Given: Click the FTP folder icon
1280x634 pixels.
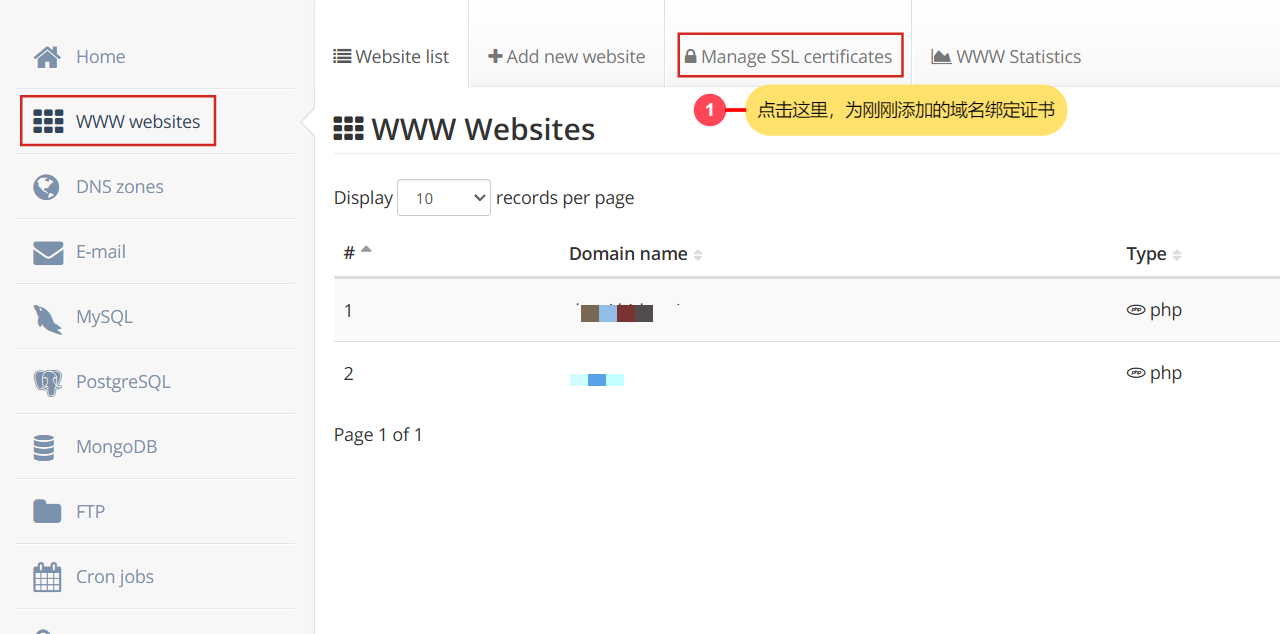Looking at the screenshot, I should (x=47, y=512).
